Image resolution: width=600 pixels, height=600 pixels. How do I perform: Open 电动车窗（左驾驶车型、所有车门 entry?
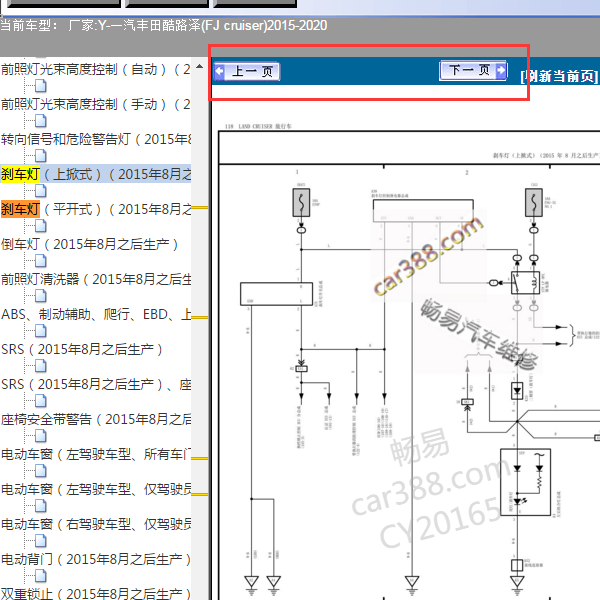[96, 454]
